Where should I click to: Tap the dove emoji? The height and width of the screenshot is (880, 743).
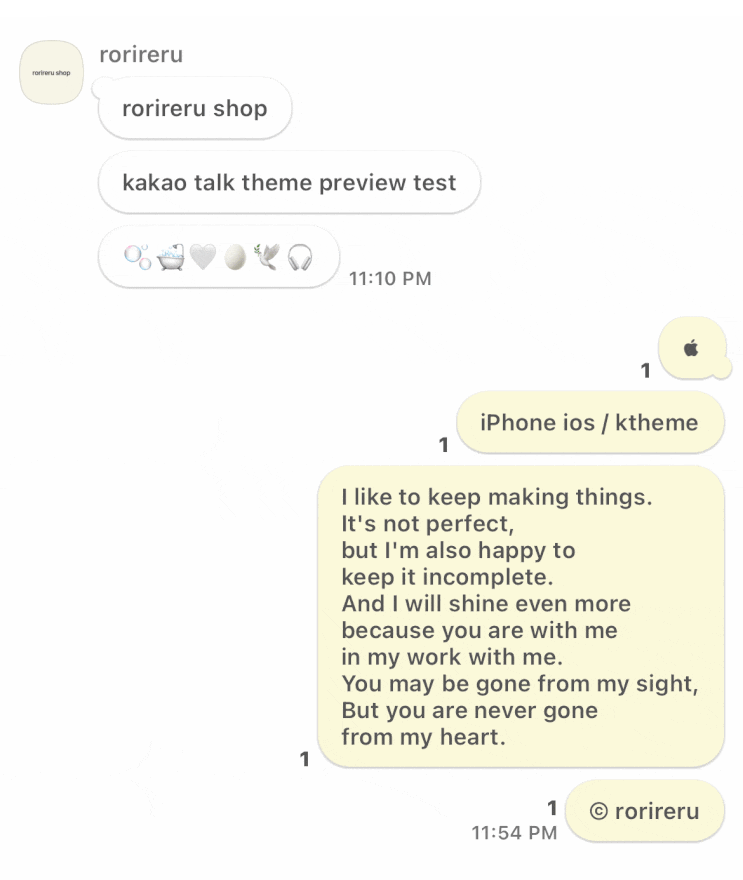267,258
